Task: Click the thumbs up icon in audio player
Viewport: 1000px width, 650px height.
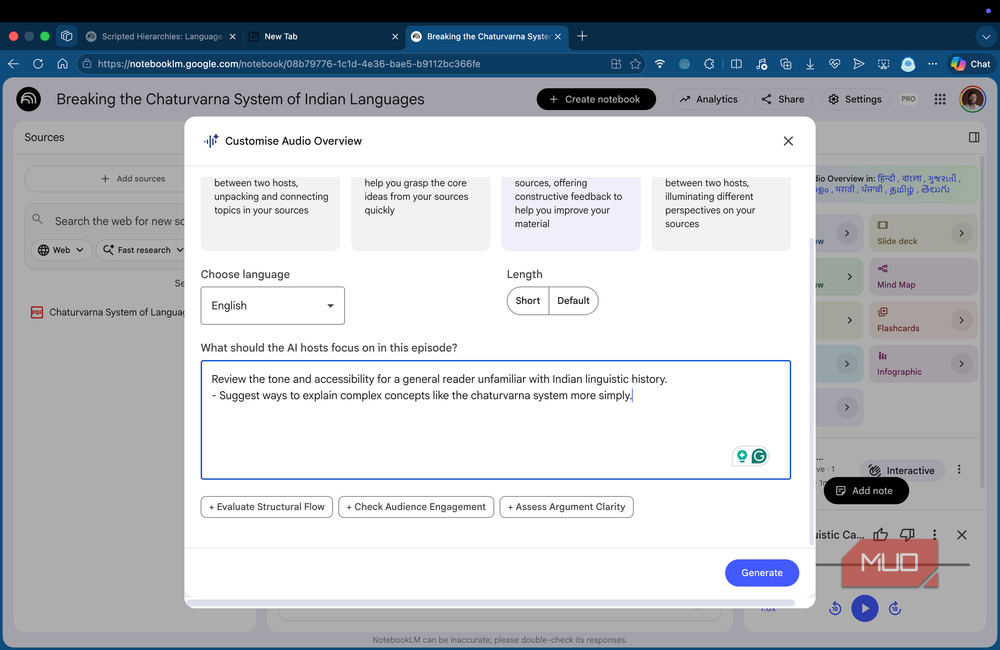Action: (881, 535)
